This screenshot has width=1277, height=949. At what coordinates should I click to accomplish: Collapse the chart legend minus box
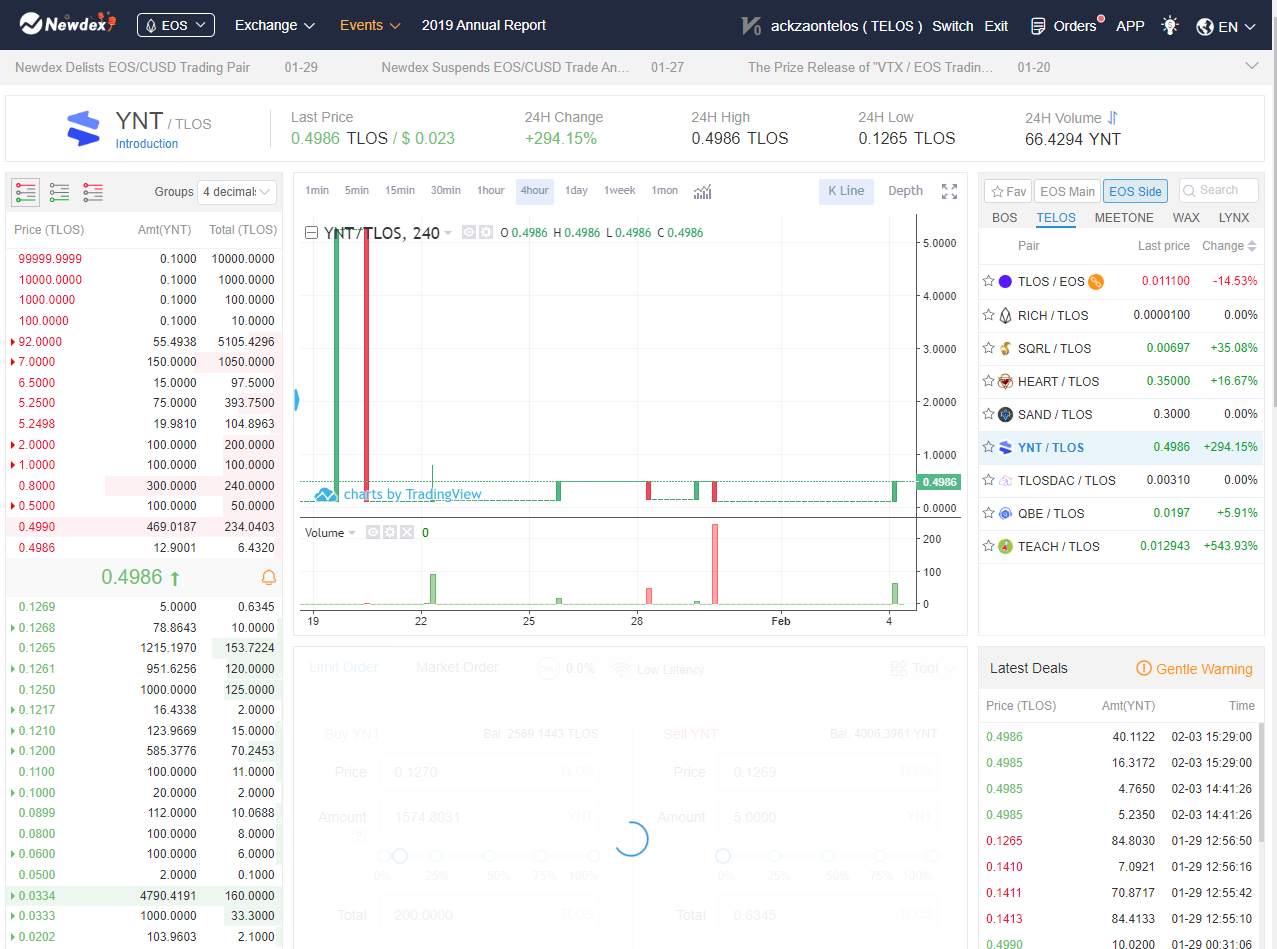311,233
